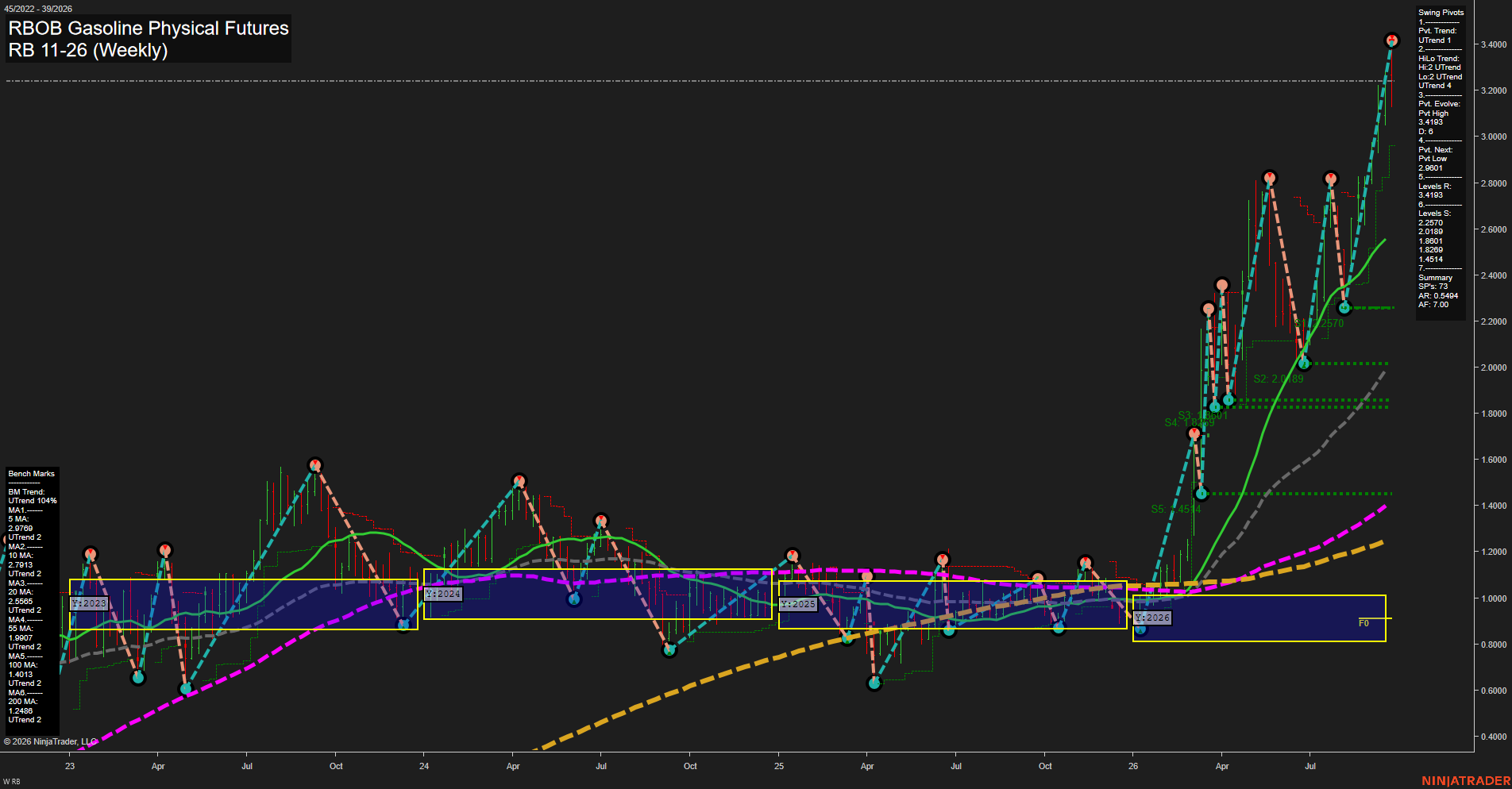
Task: Click the S2: 2.0189 support label on chart
Action: tap(1279, 379)
